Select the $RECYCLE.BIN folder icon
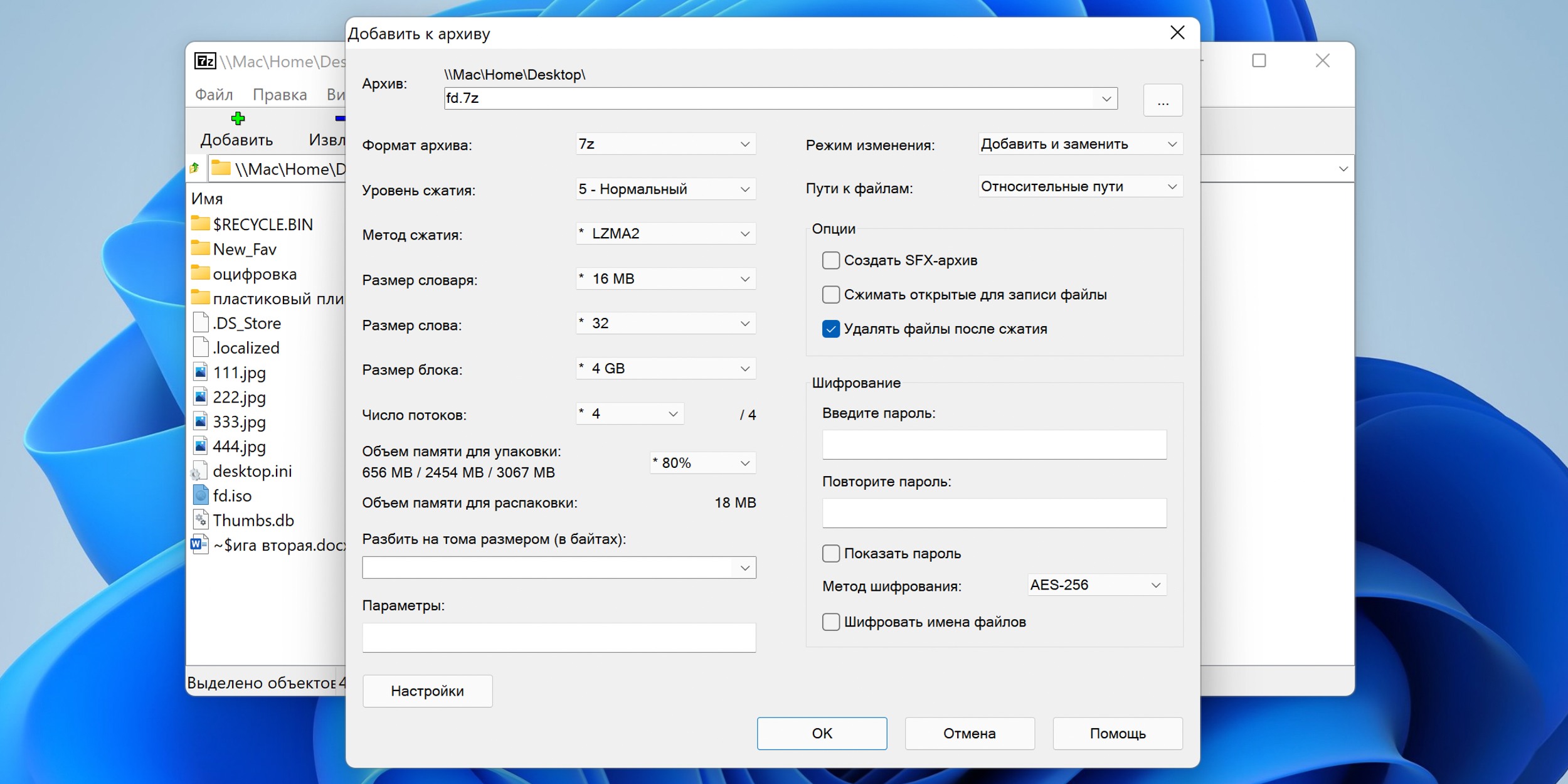 (x=200, y=224)
